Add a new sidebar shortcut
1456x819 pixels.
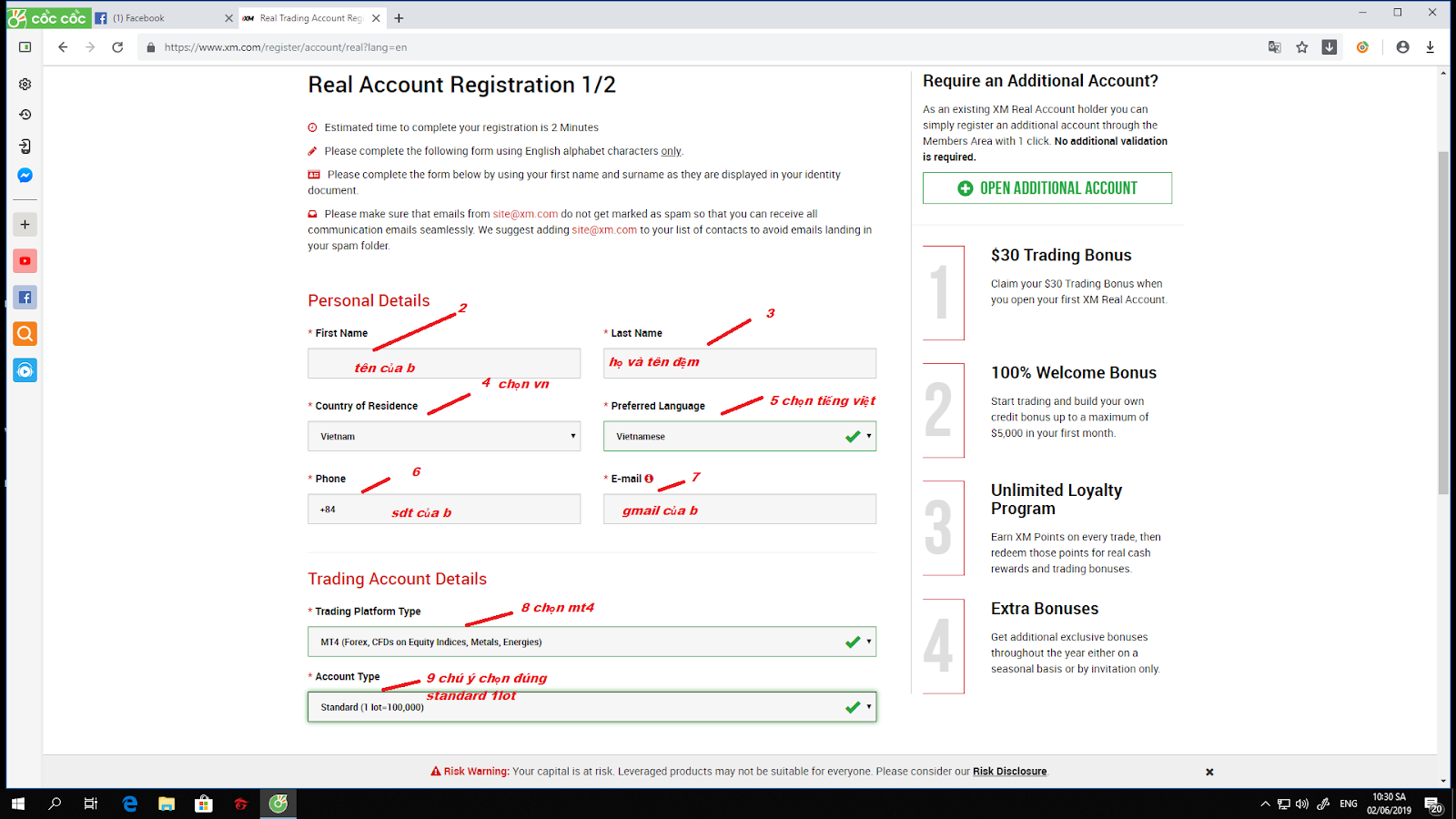click(25, 225)
